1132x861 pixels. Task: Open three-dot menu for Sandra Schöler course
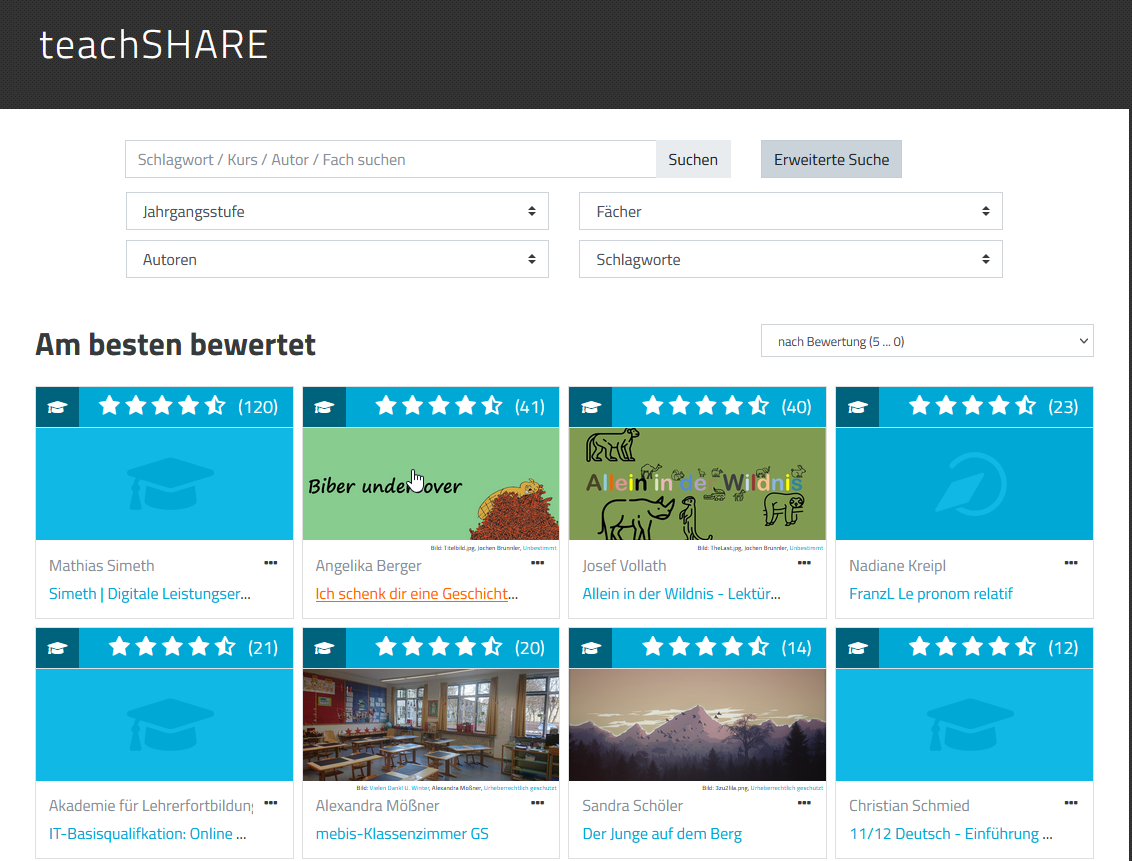(x=805, y=803)
